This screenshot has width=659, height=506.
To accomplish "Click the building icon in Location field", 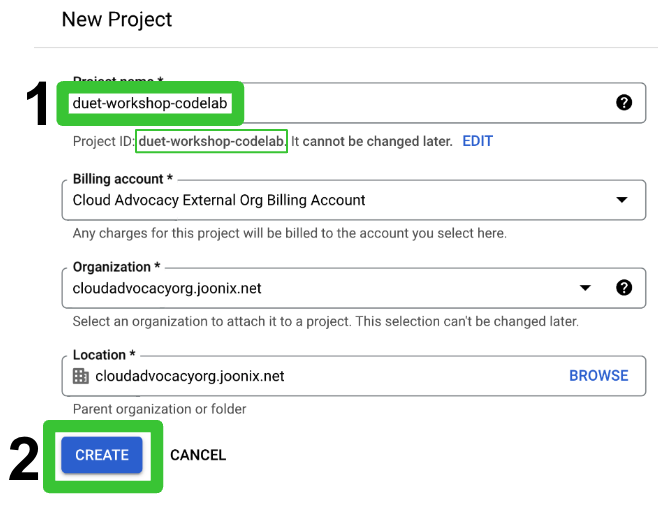I will coord(81,376).
